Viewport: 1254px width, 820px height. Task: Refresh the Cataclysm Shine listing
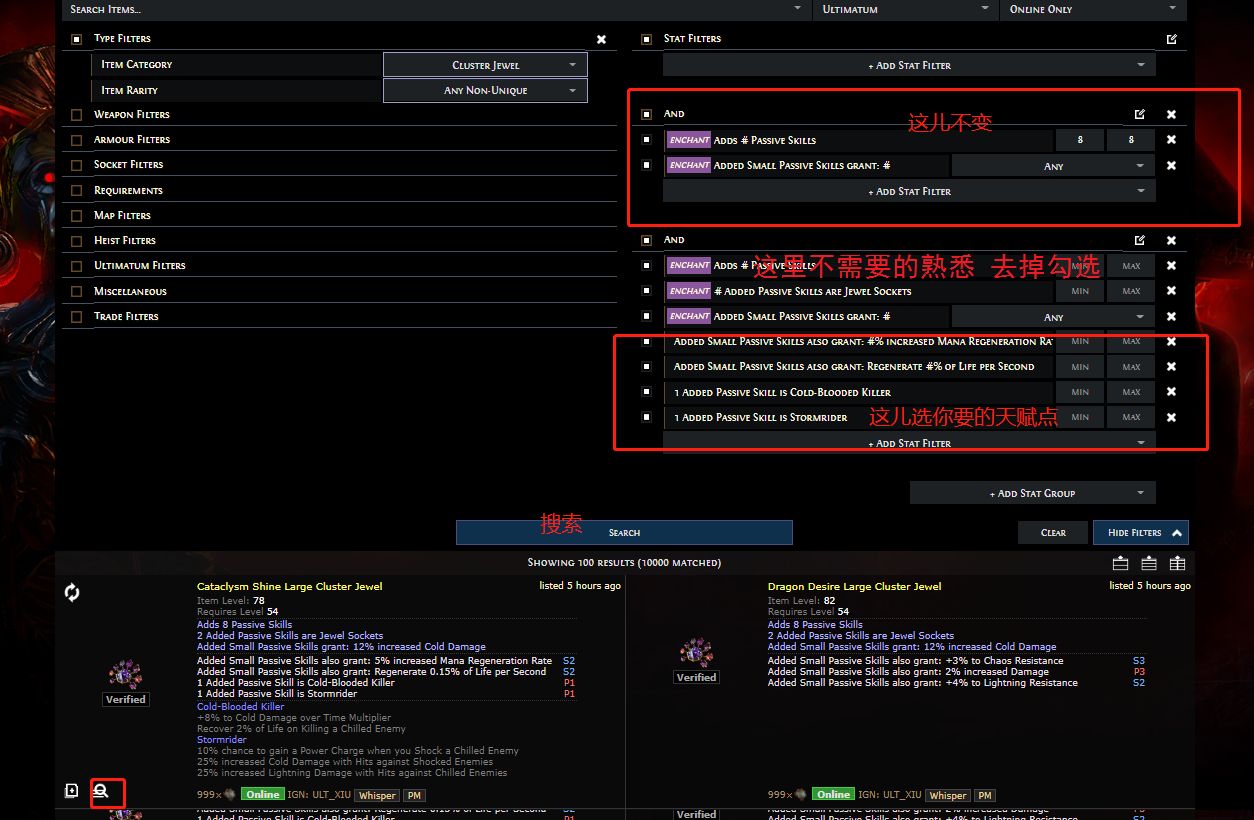(72, 592)
